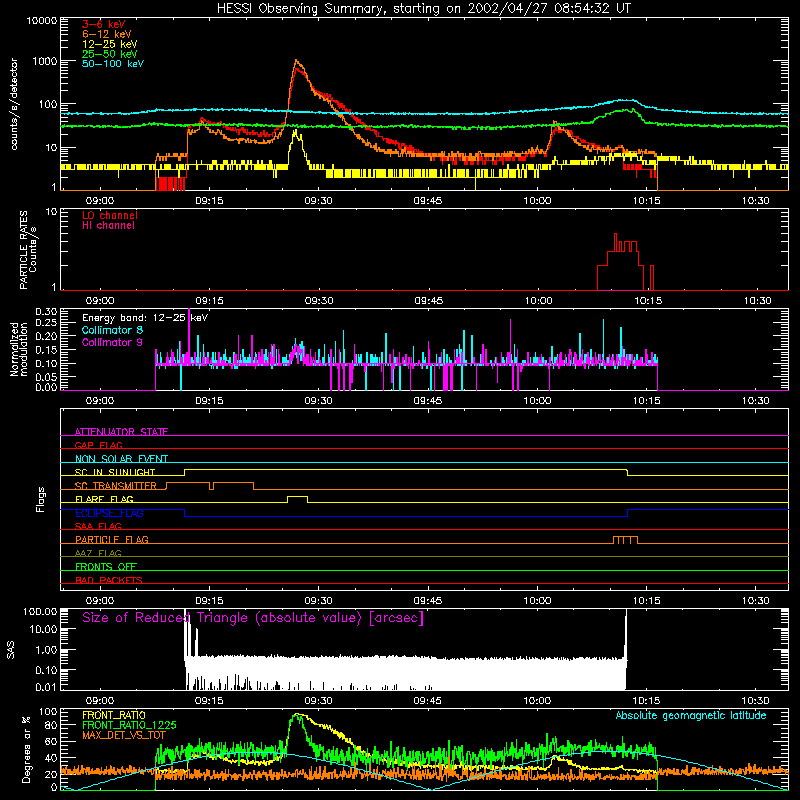Select the FRONTS_OFF flag label
800x800 pixels.
point(106,567)
